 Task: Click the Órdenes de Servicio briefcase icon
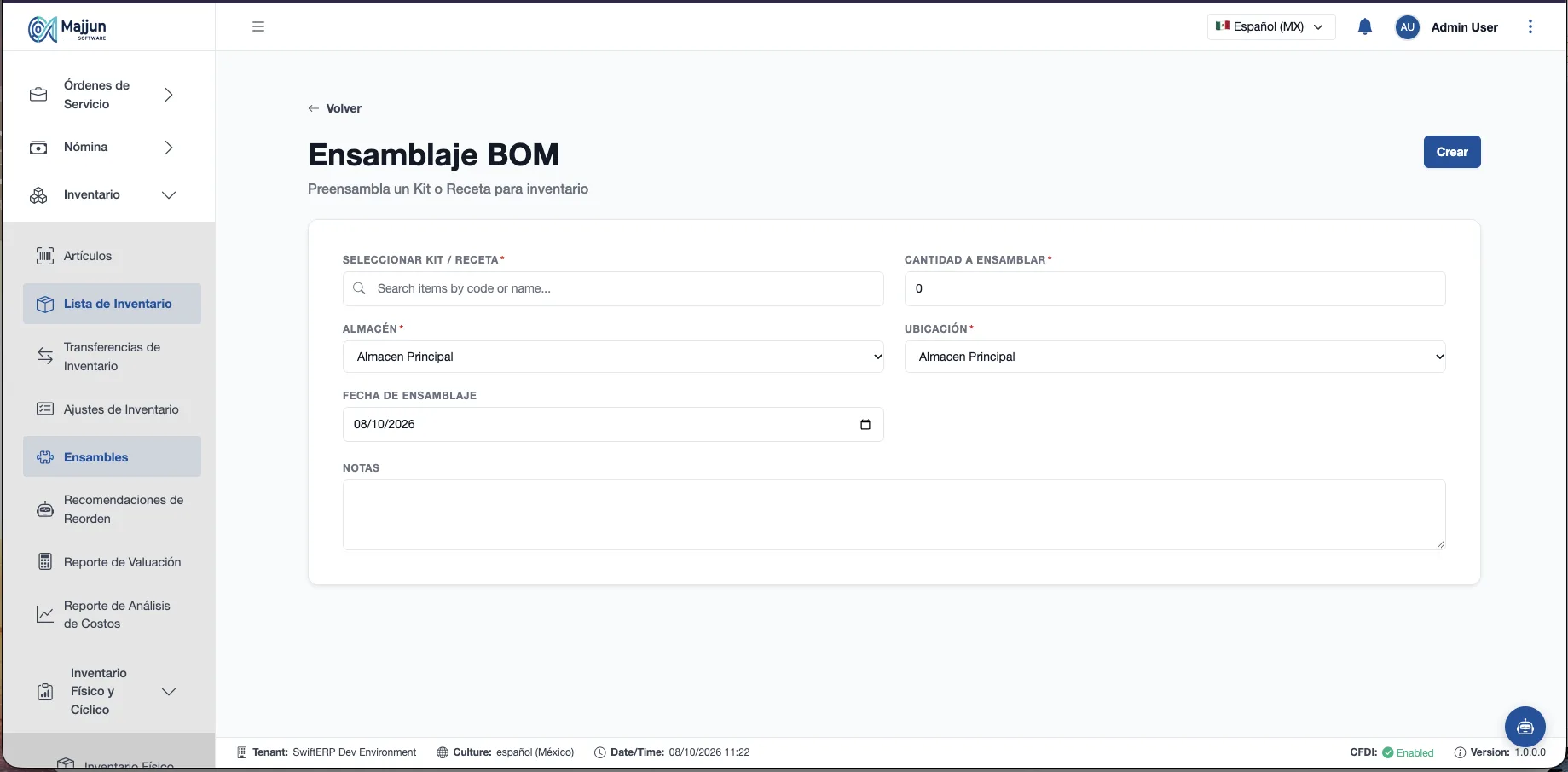[x=38, y=95]
